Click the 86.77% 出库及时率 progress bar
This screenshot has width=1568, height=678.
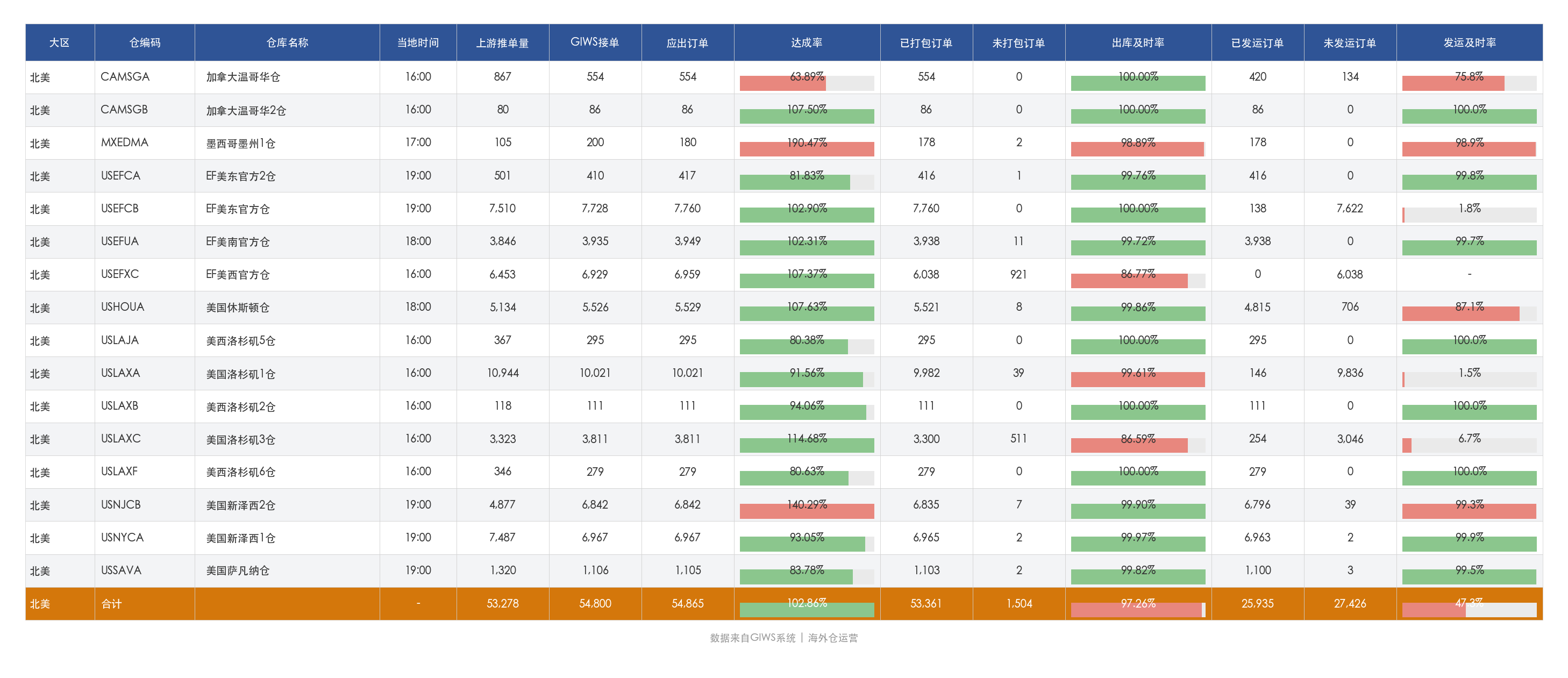pos(1138,281)
